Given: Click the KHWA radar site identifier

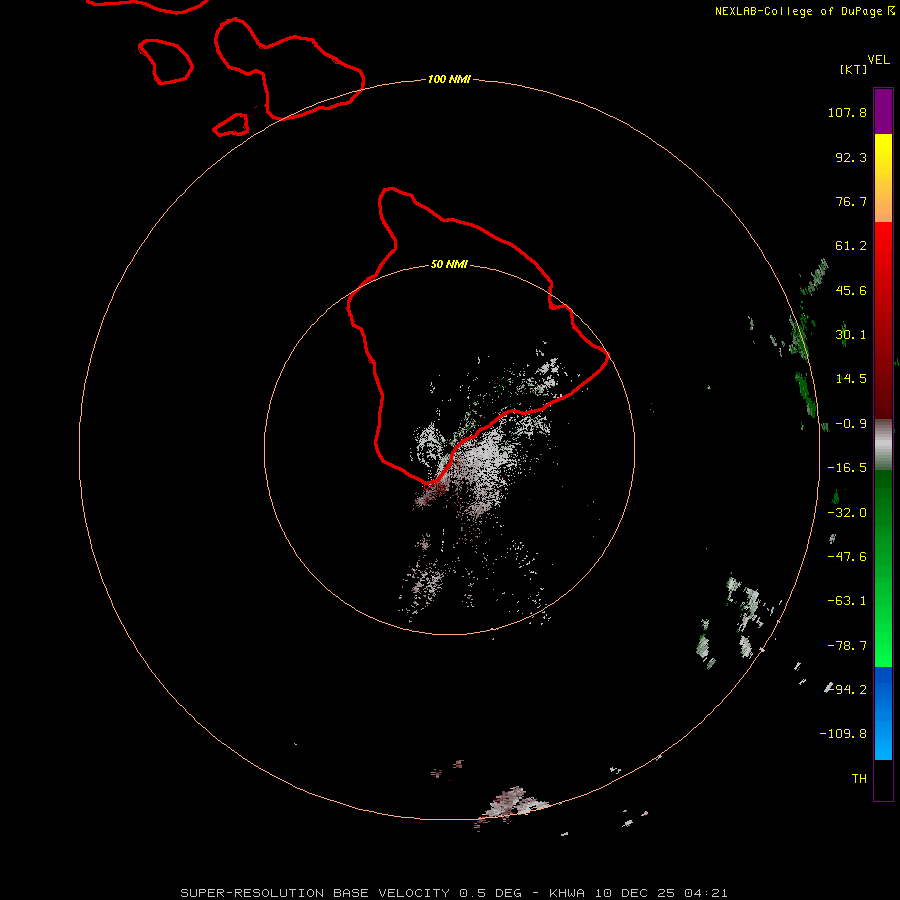Looking at the screenshot, I should point(567,893).
